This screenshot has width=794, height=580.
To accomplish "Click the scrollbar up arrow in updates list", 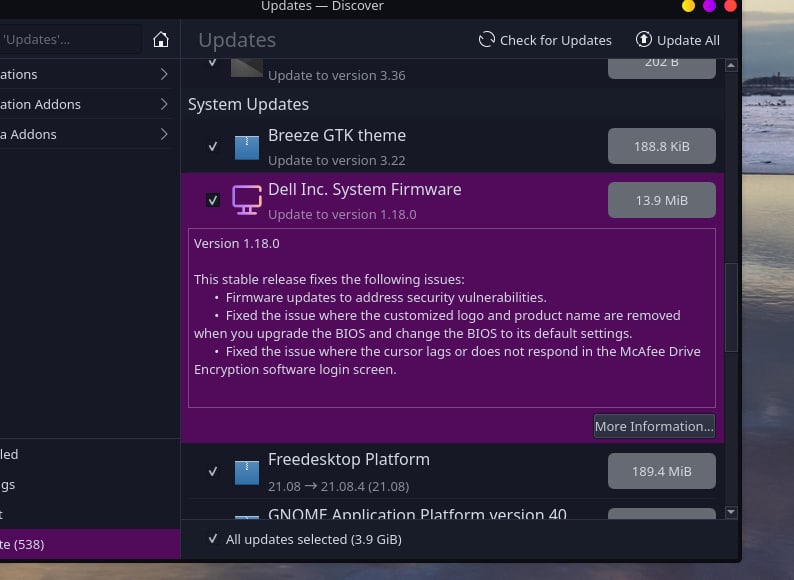I will click(x=731, y=65).
